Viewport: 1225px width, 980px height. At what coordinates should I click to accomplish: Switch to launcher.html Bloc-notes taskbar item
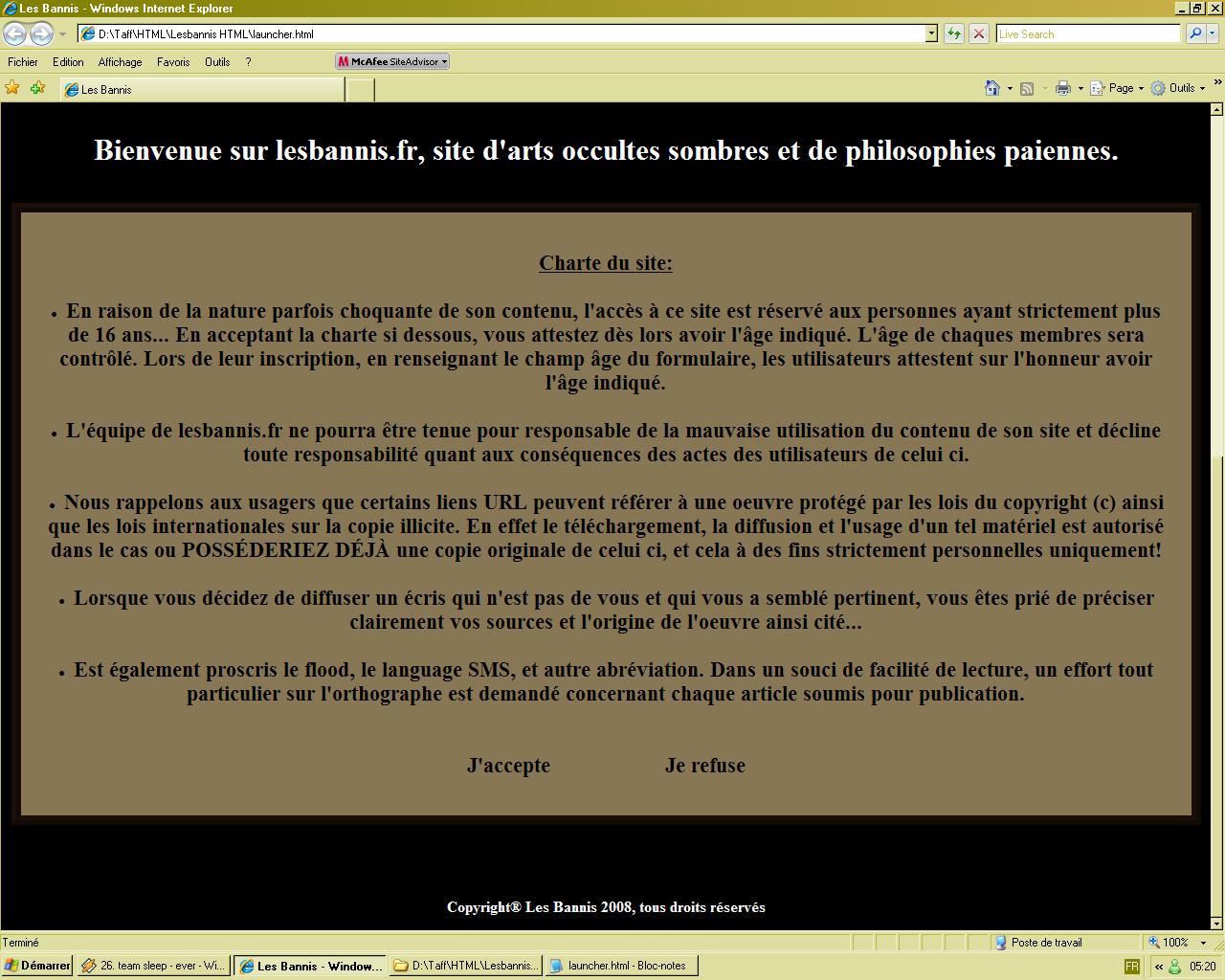click(x=621, y=966)
